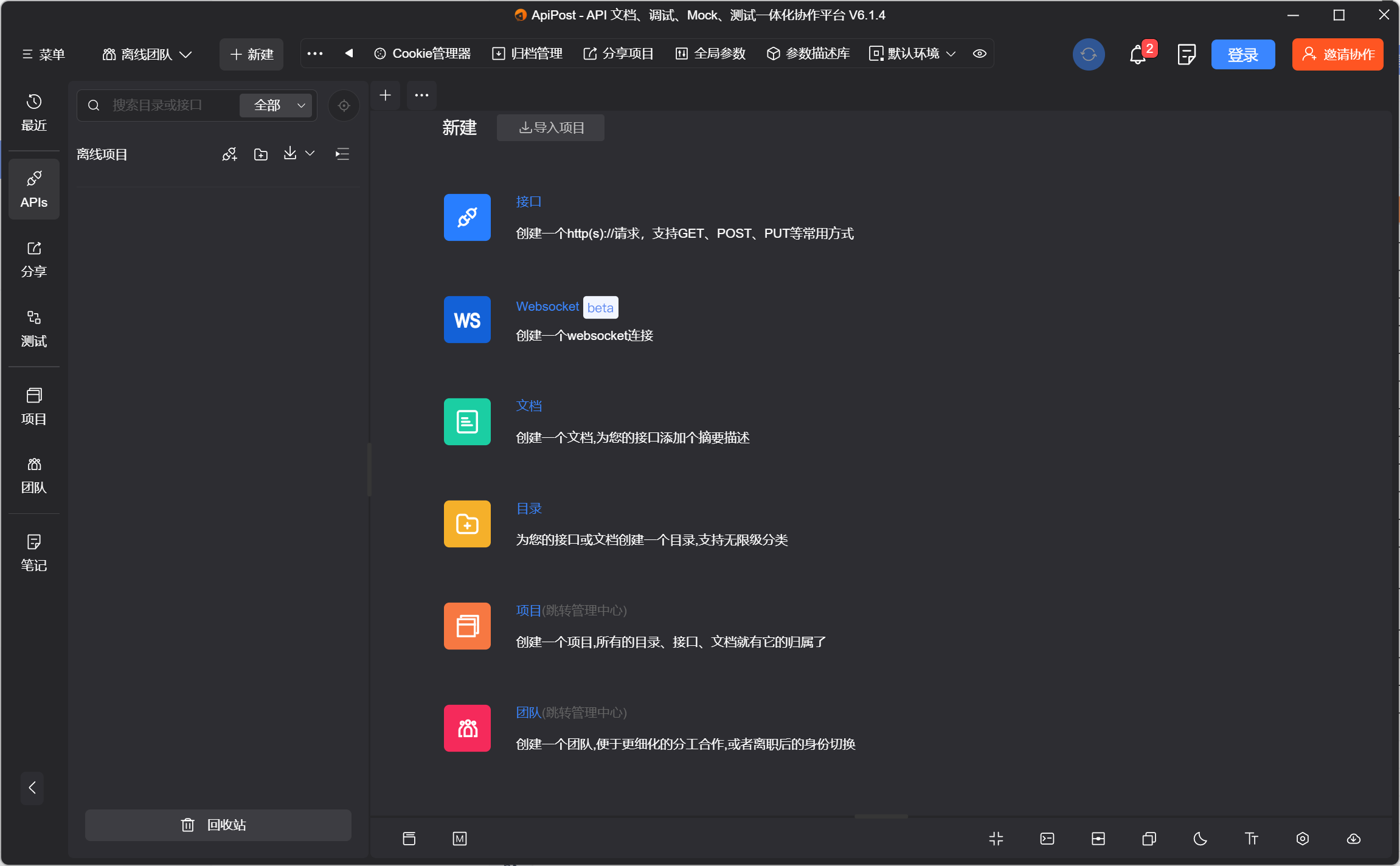Collapse the left sidebar with arrow
Screen dimensions: 1400x866
tap(32, 788)
